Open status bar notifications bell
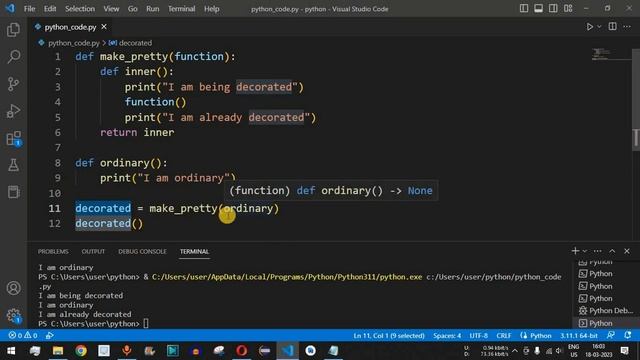 tap(627, 335)
